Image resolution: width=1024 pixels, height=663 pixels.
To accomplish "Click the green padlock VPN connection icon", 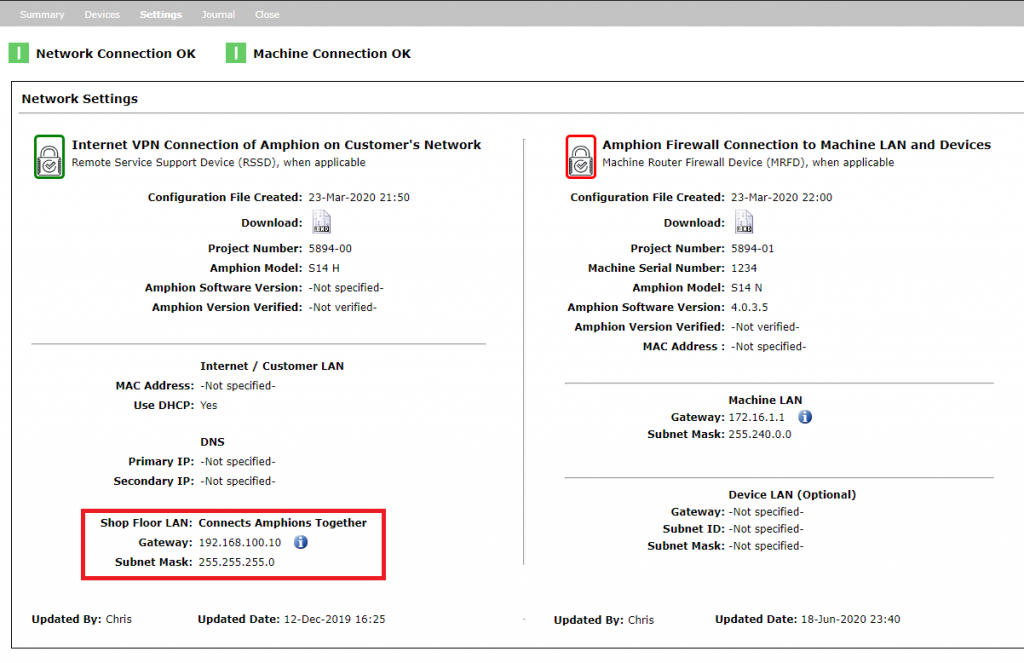I will pos(49,157).
